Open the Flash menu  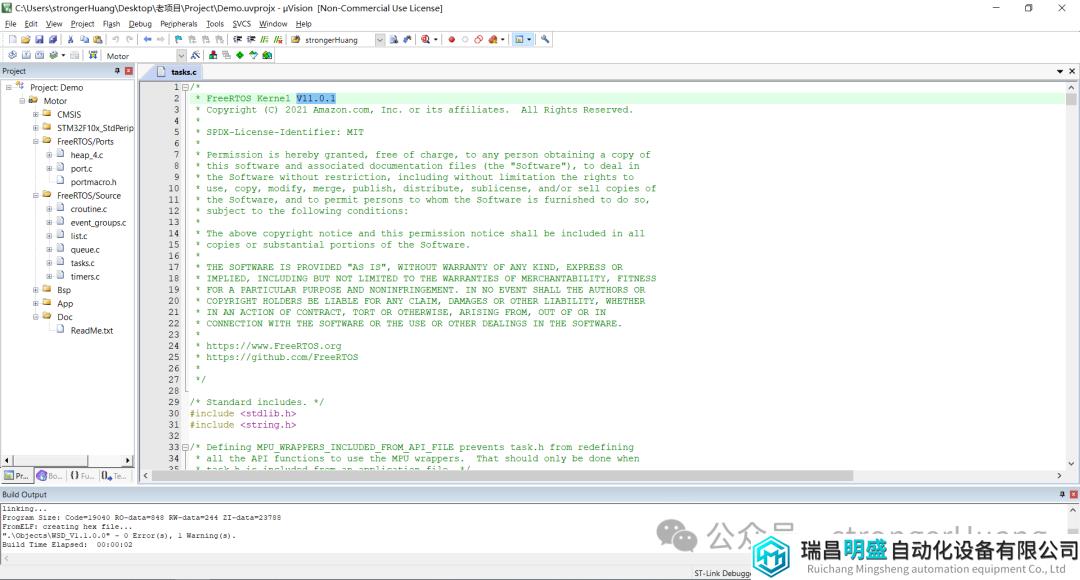tap(111, 24)
